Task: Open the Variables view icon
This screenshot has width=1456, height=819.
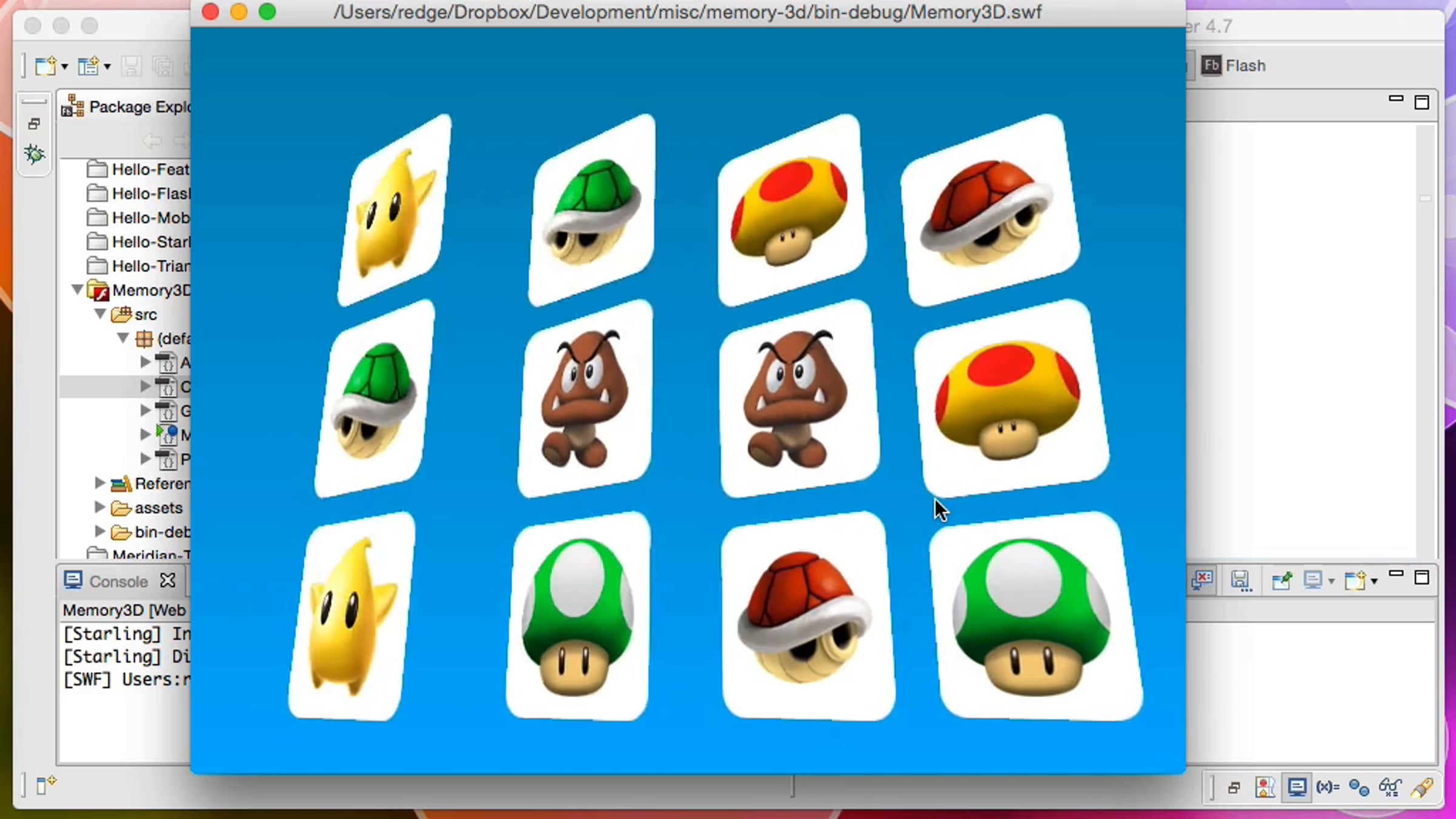Action: point(1327,787)
